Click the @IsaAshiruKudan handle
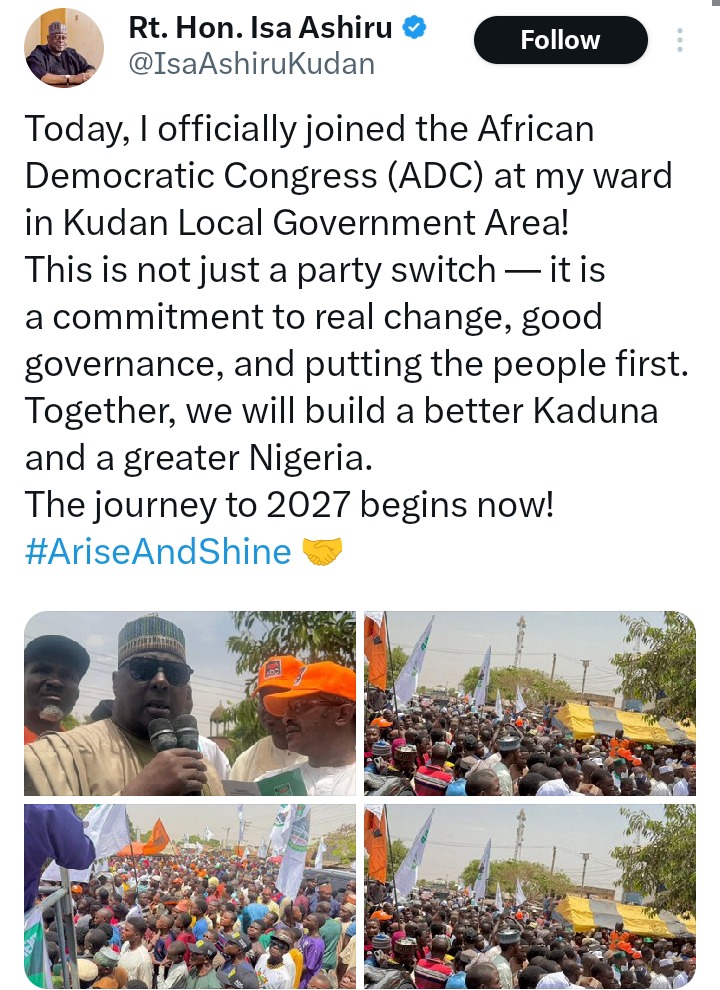The height and width of the screenshot is (990, 720). (252, 64)
